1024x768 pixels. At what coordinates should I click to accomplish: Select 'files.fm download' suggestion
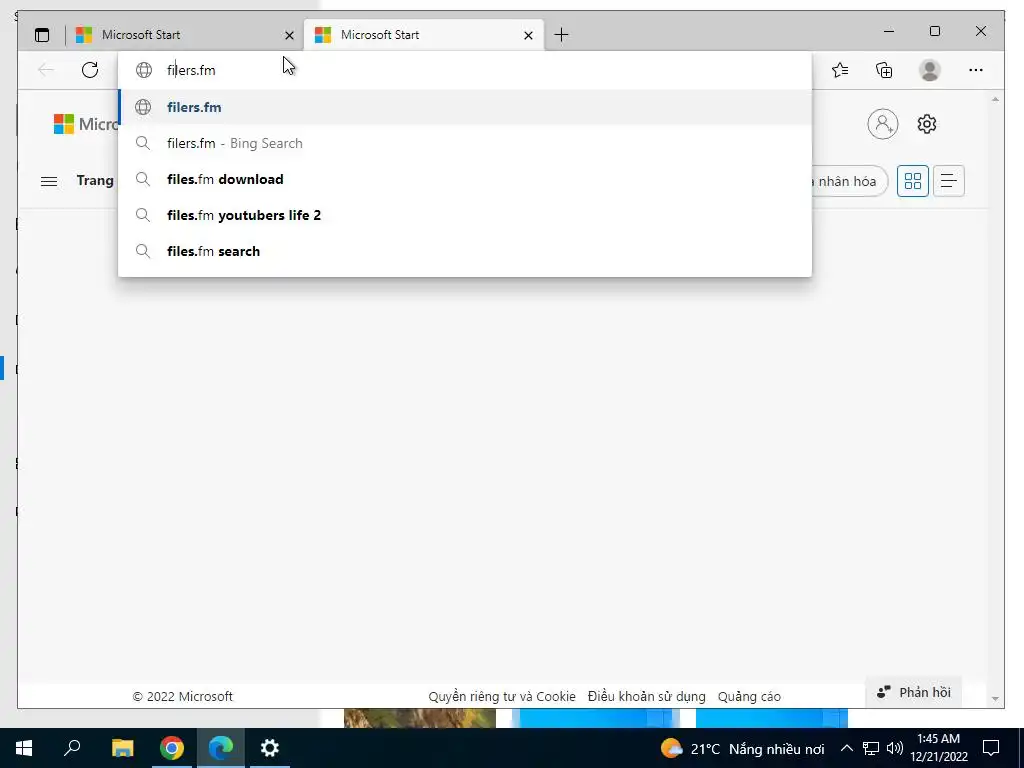coord(464,179)
